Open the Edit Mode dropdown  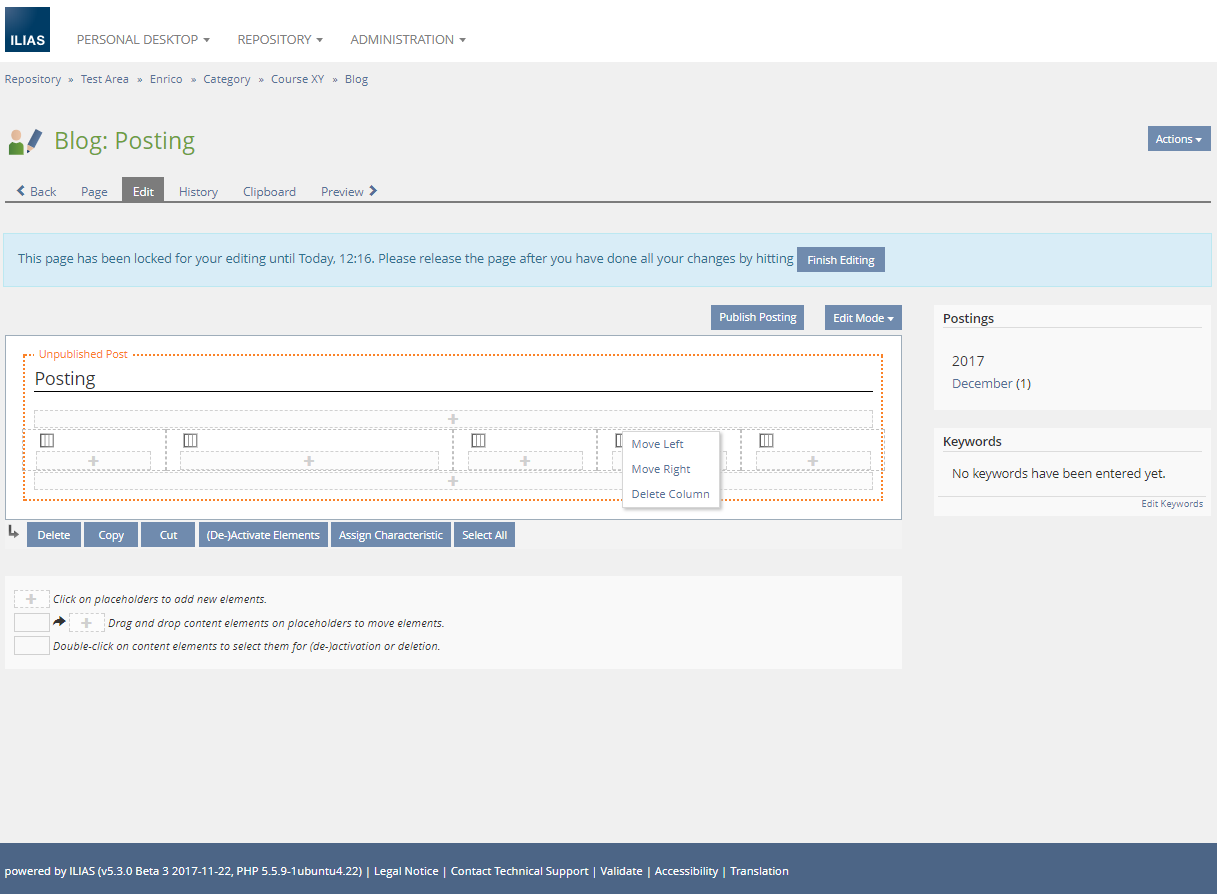click(863, 318)
